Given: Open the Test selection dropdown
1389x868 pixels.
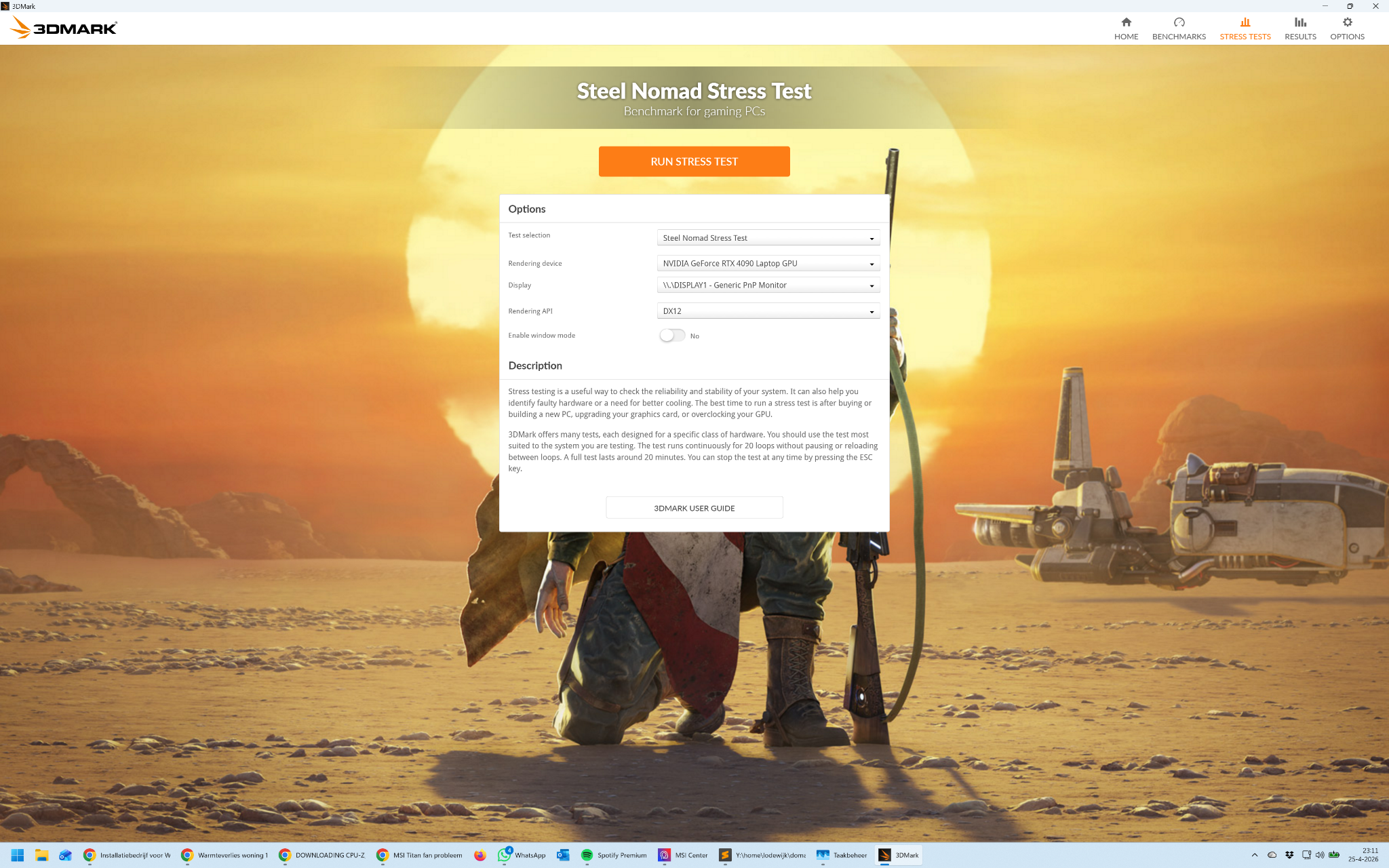Looking at the screenshot, I should [768, 238].
